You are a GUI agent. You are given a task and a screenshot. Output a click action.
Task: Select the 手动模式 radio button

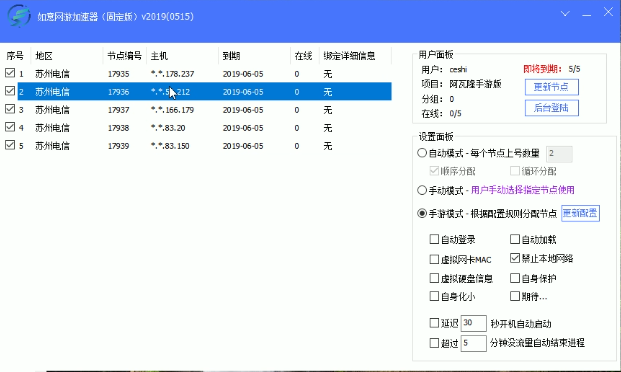(422, 190)
